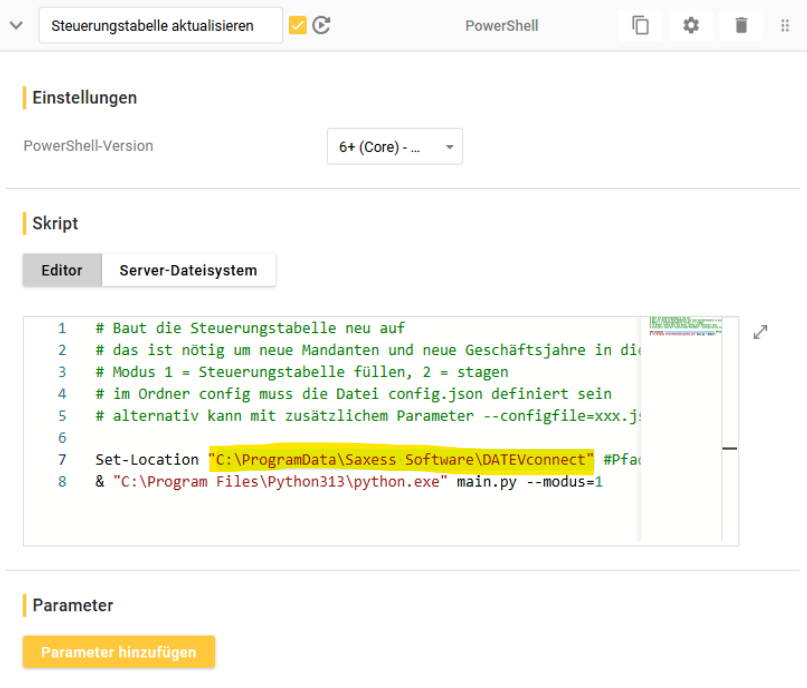Expand the script editor to fullscreen
The image size is (807, 688).
click(760, 332)
